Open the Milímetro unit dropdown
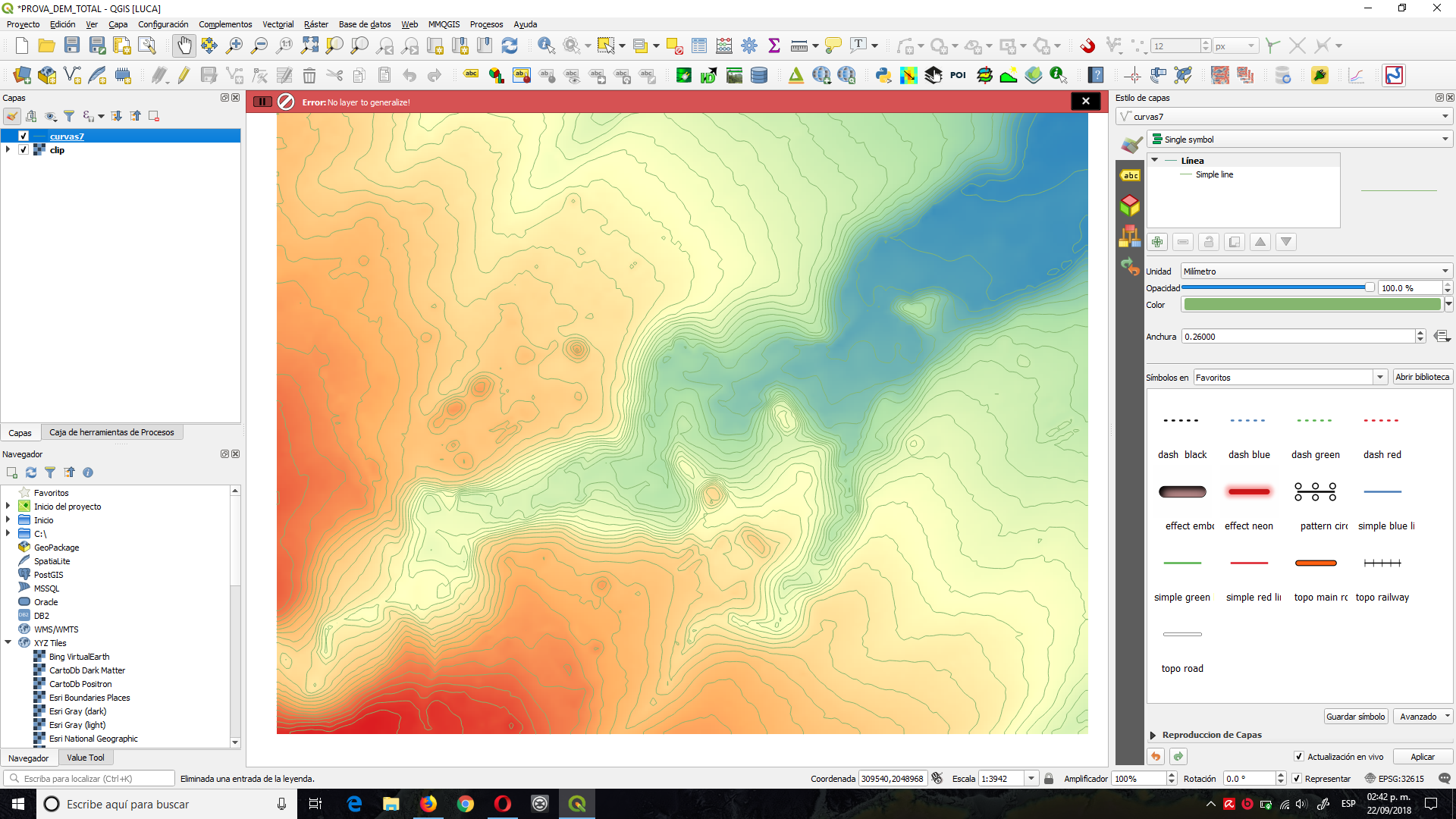The width and height of the screenshot is (1456, 819). coord(1316,271)
